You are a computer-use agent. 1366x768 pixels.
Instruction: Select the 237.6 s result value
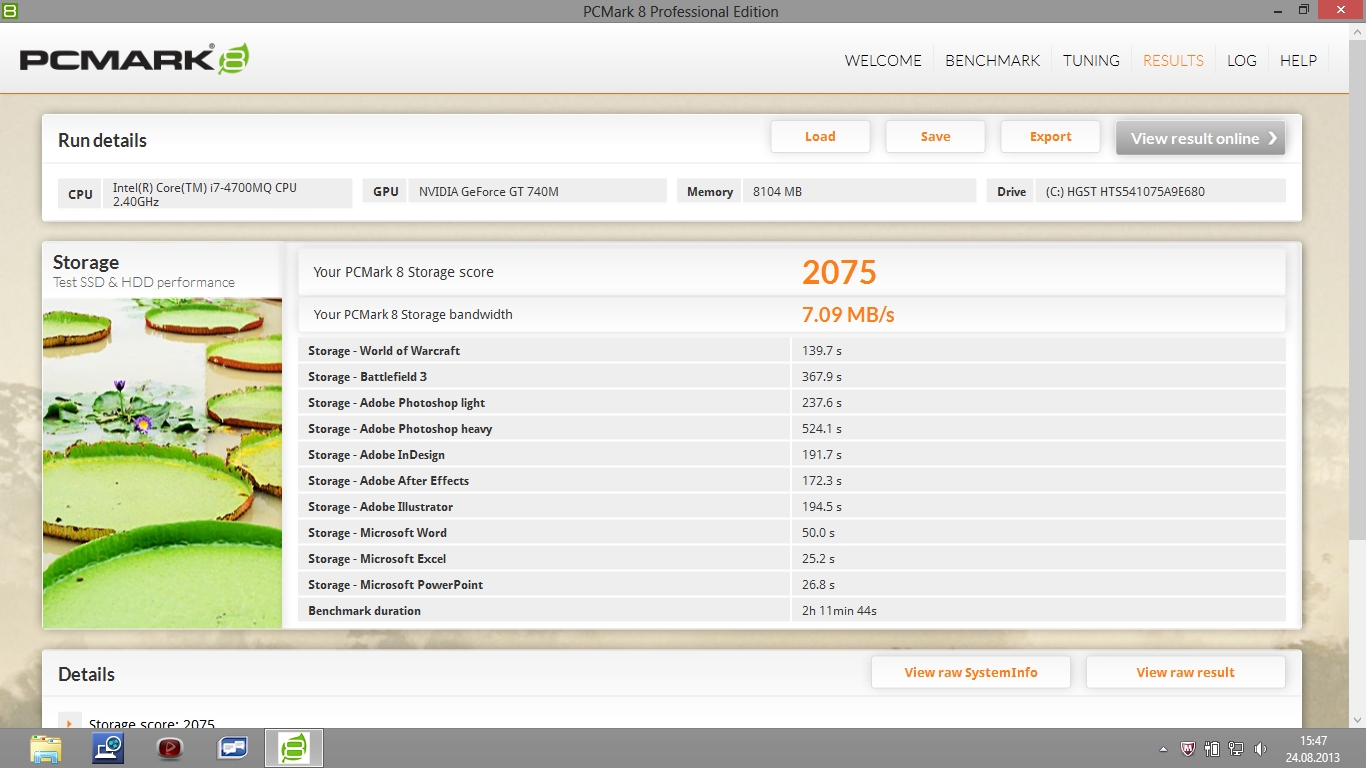(x=822, y=403)
